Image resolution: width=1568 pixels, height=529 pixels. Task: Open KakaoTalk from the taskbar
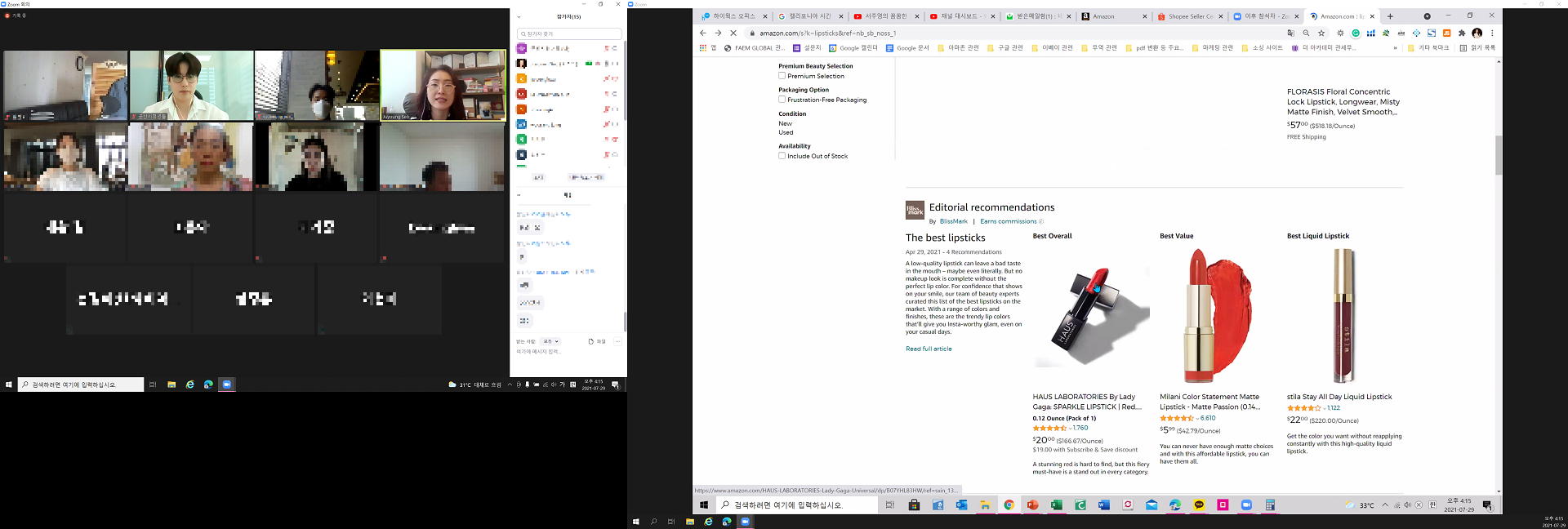tap(1199, 505)
